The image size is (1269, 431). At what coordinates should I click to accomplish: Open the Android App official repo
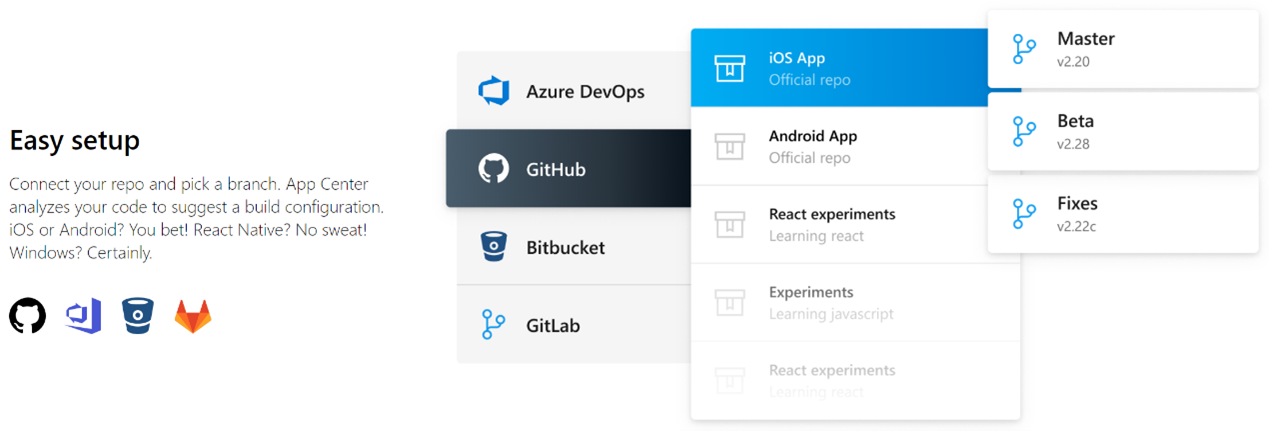tap(855, 146)
